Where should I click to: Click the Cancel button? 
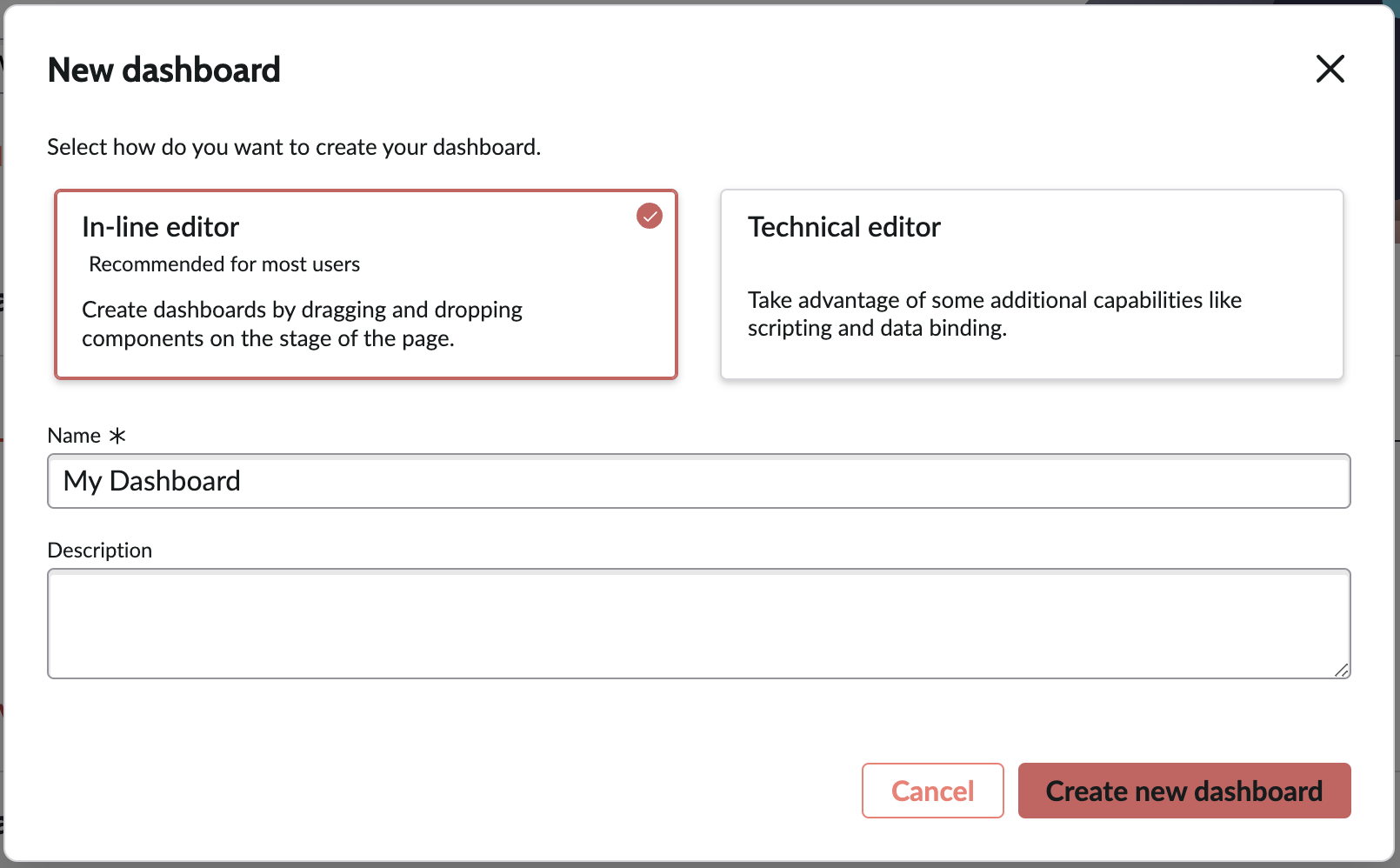coord(932,791)
